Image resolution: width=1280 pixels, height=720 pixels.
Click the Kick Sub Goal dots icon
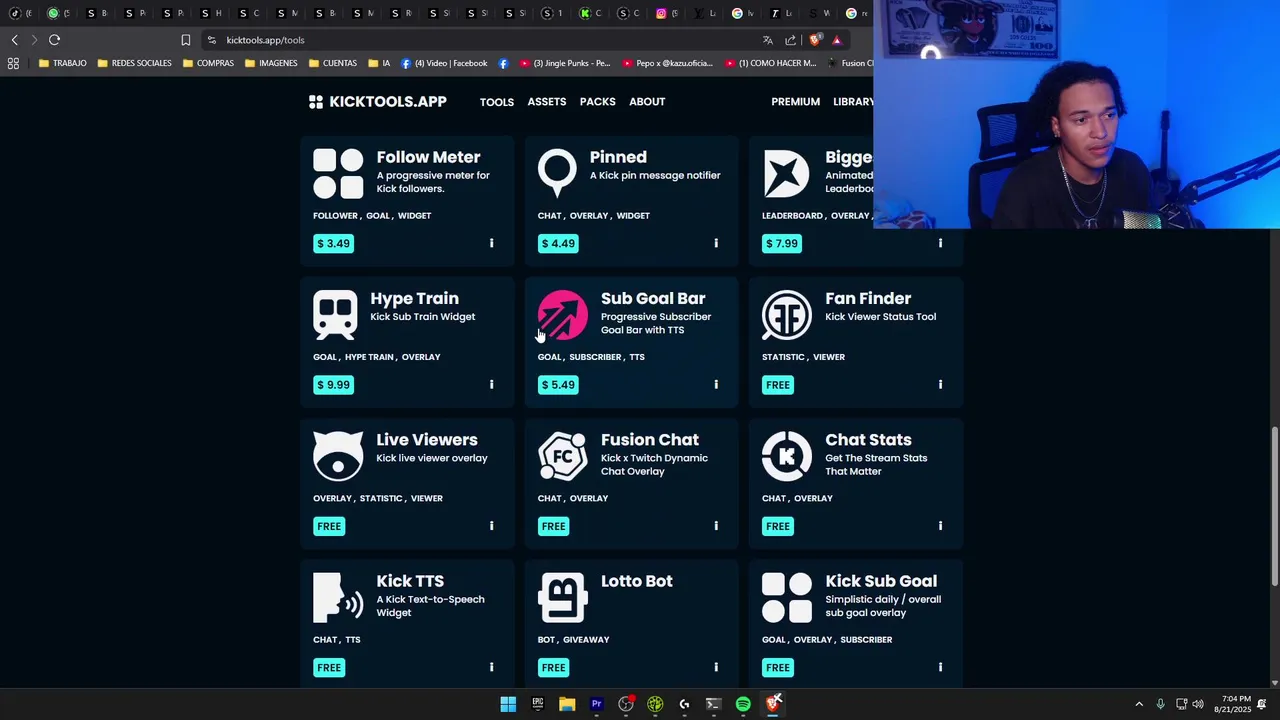point(787,597)
